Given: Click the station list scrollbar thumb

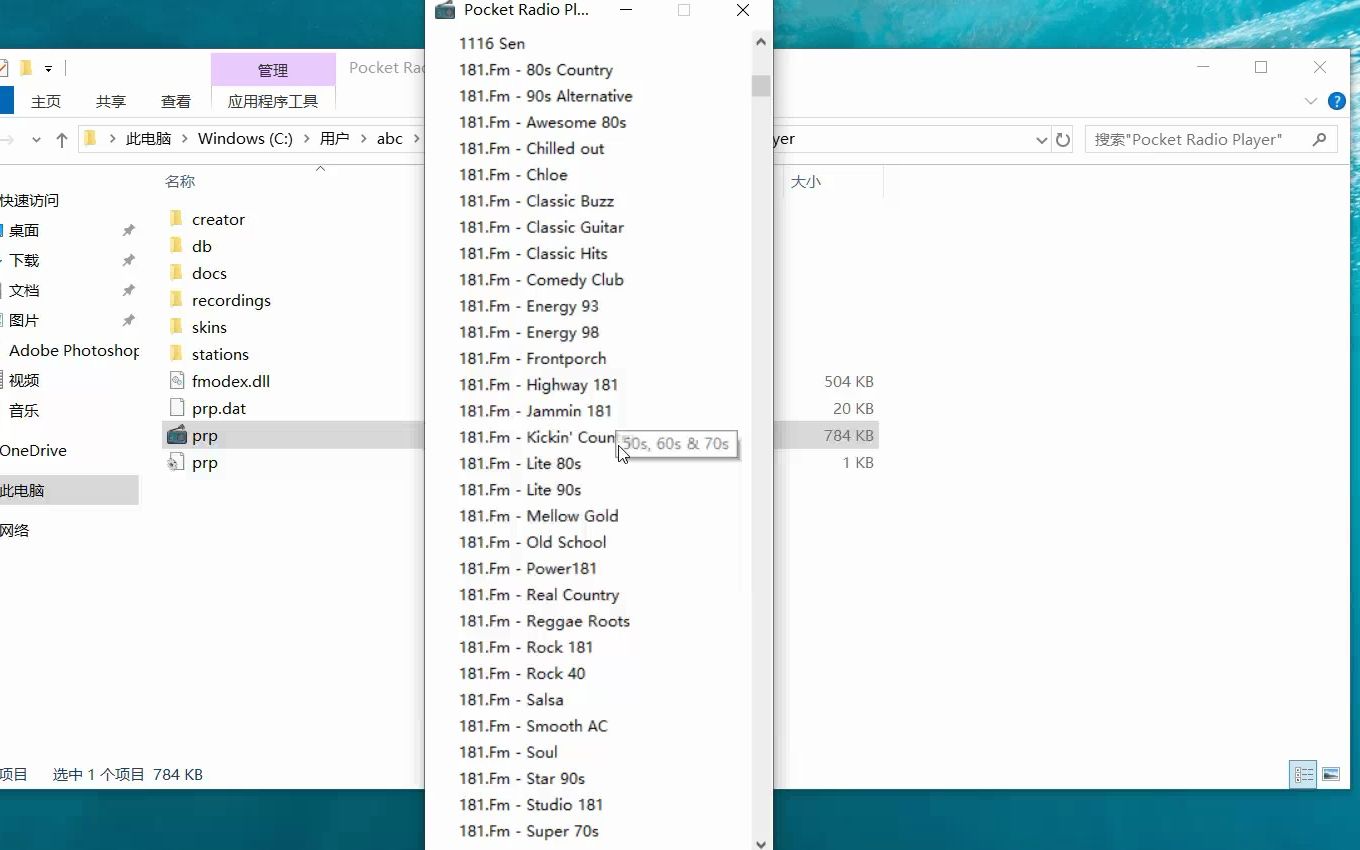Looking at the screenshot, I should 761,86.
